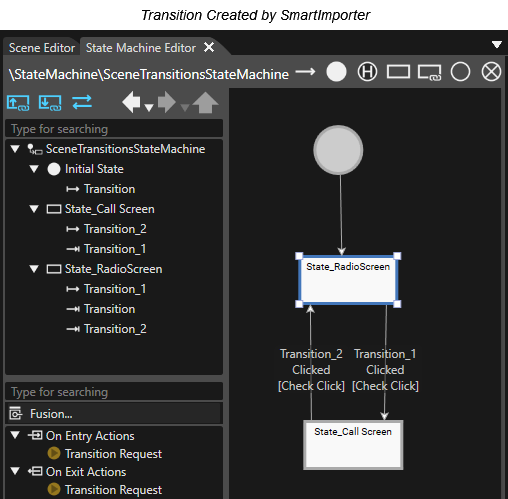
Task: Select the transition arrow tool in toolbar
Action: tap(305, 72)
